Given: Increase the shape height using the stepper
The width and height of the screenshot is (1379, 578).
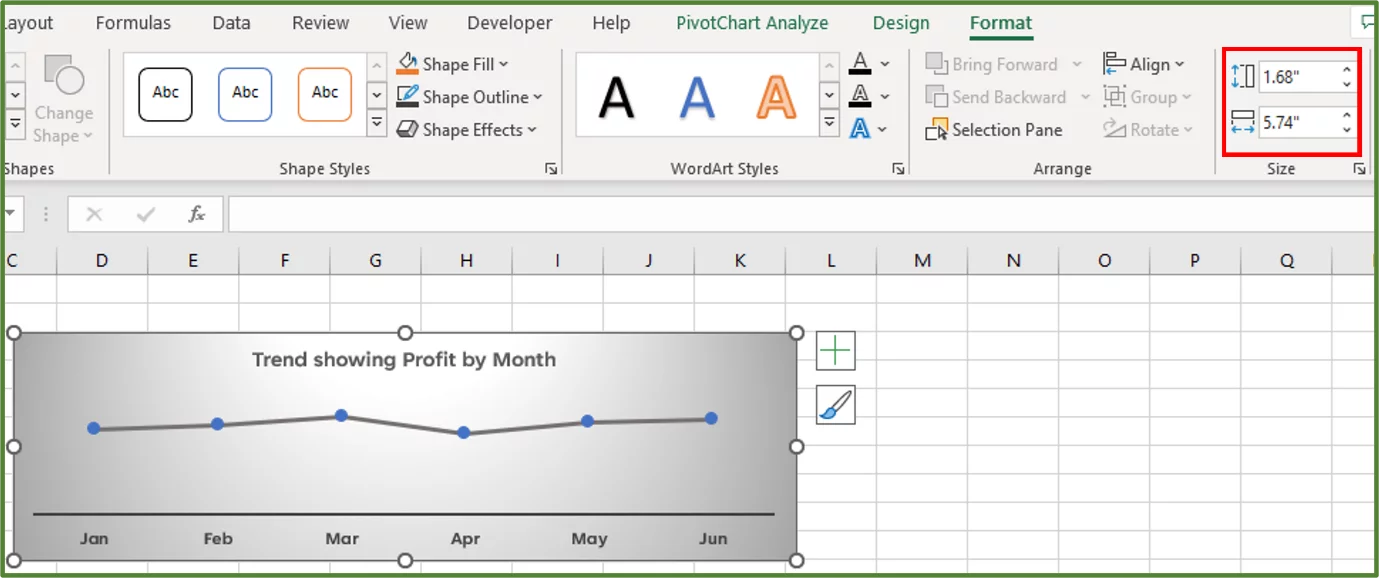Looking at the screenshot, I should pos(1347,70).
